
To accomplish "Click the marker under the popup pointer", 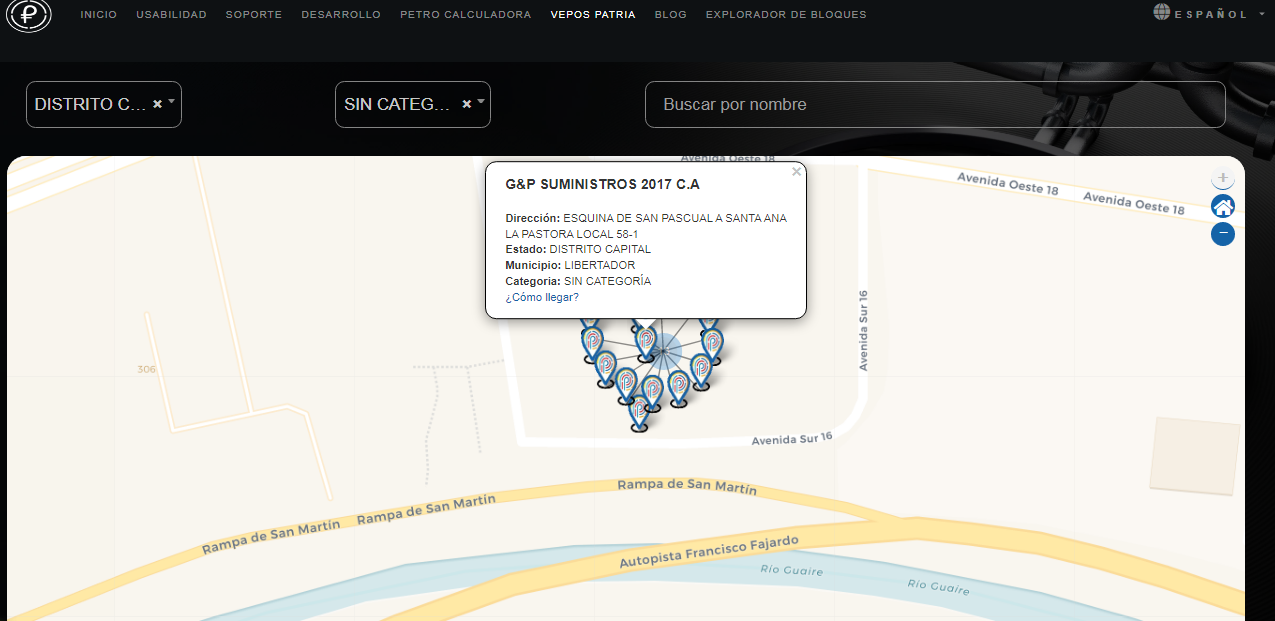I will click(646, 342).
